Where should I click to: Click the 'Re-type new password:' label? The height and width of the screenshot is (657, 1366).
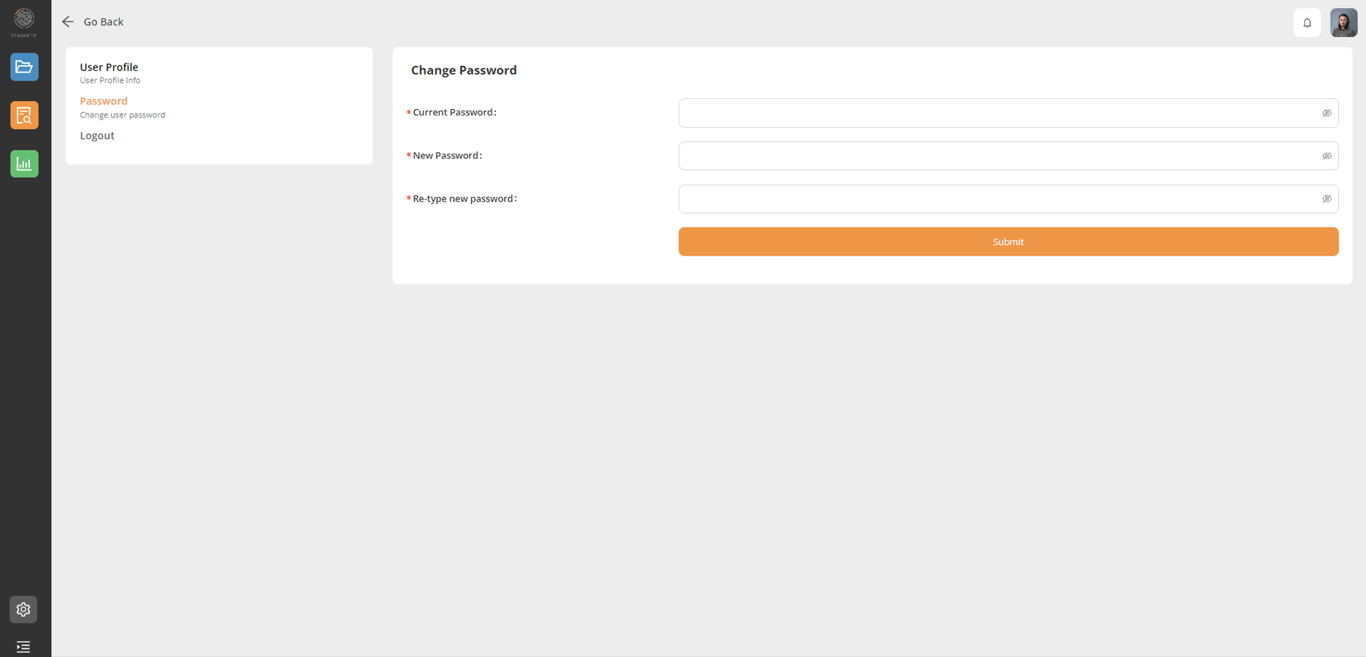pos(465,199)
